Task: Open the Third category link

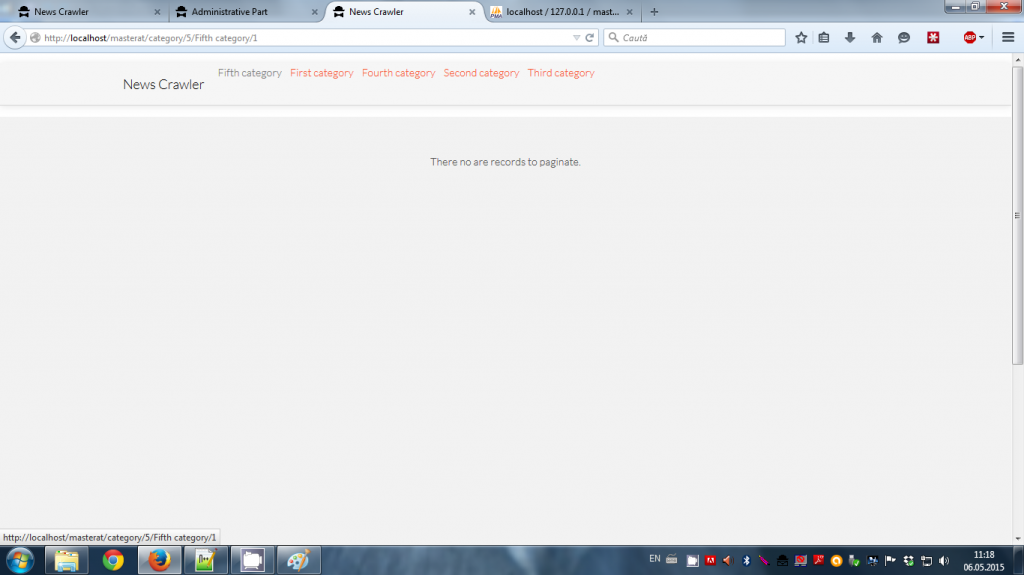Action: click(561, 73)
